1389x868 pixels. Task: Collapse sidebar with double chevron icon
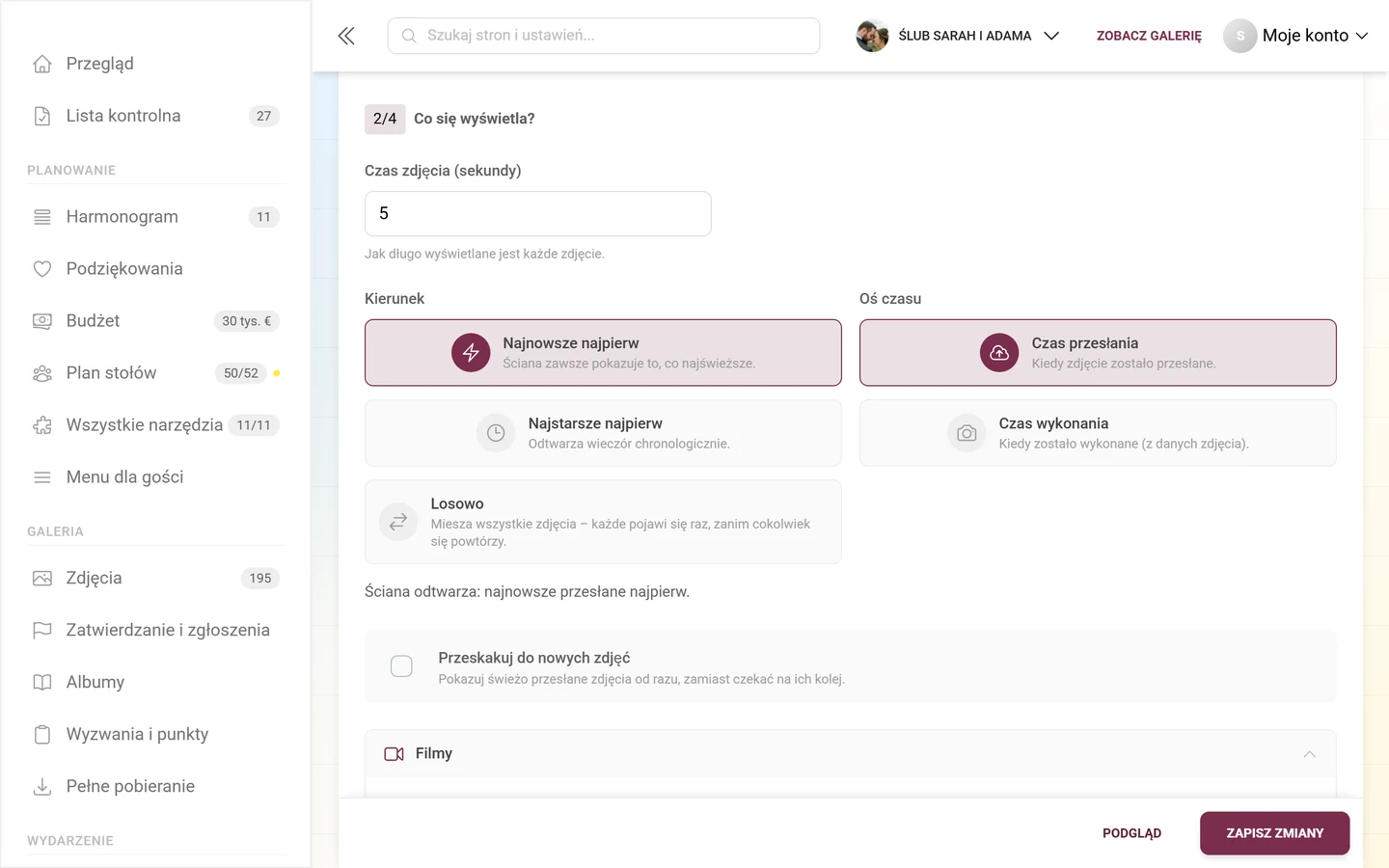[346, 36]
